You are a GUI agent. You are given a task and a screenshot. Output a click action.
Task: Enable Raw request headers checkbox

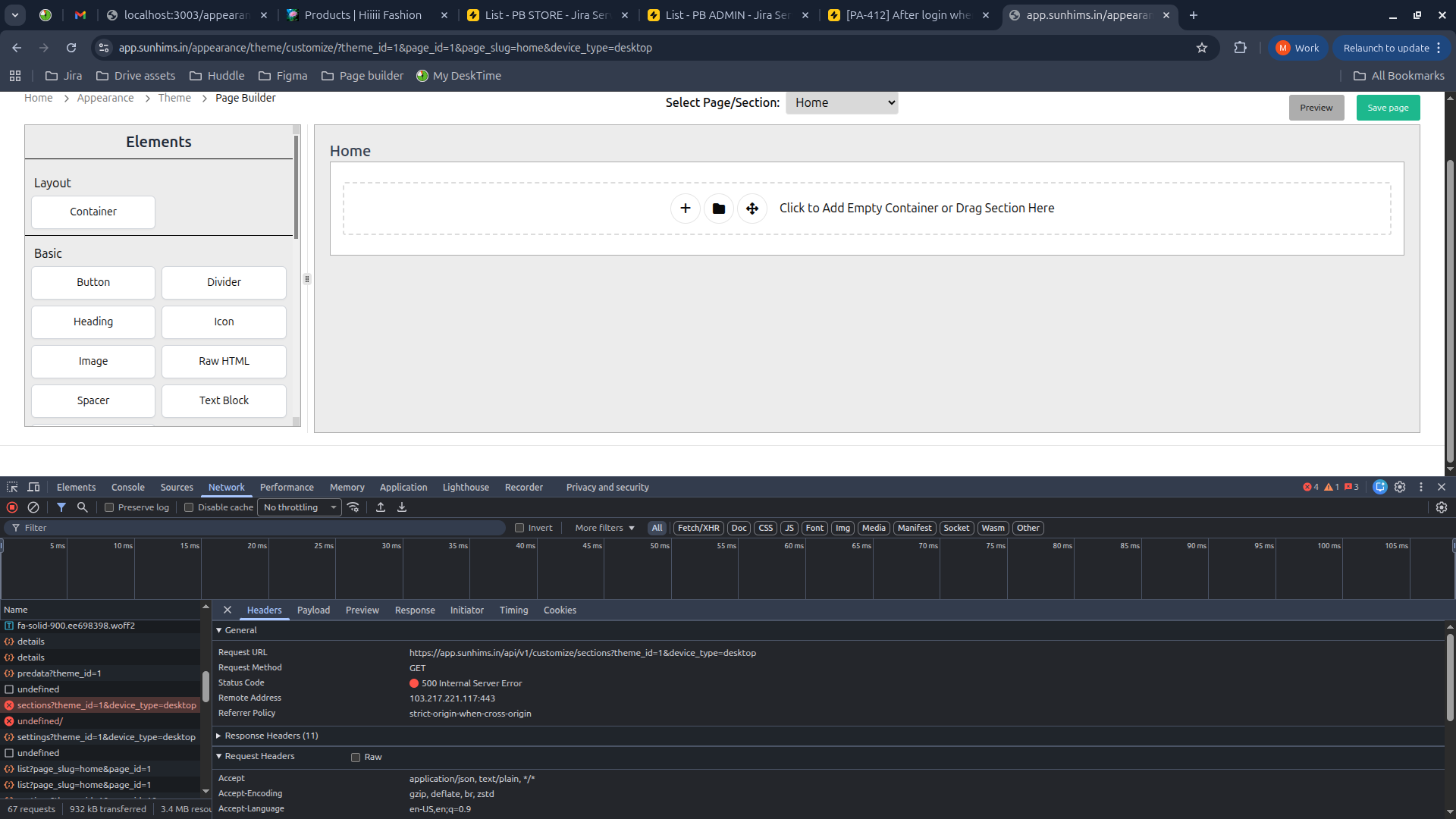(x=356, y=757)
